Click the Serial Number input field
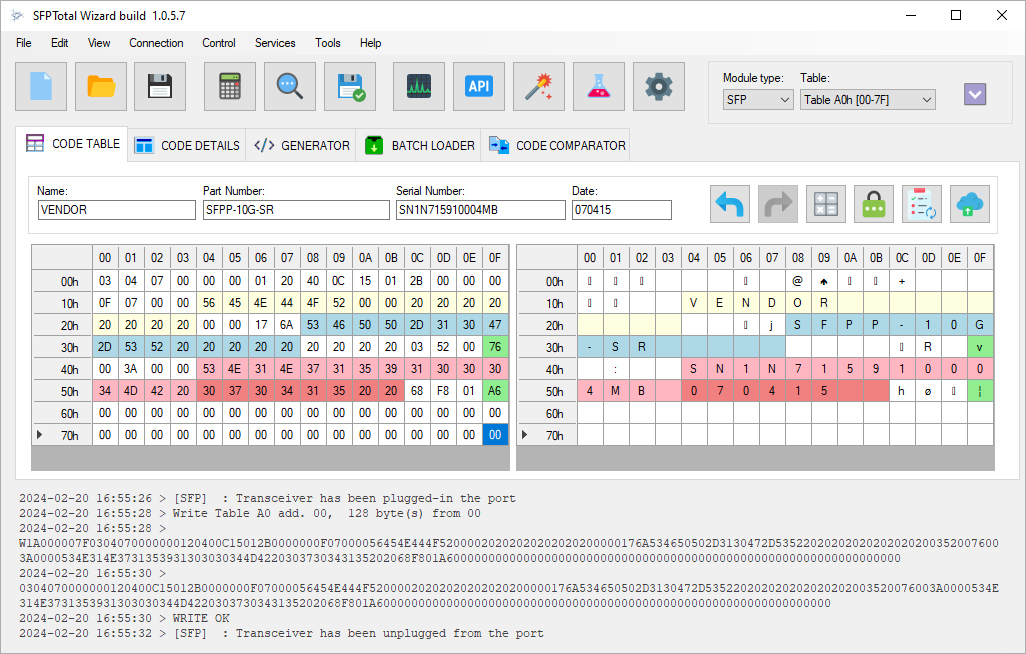Viewport: 1026px width, 654px height. (x=480, y=210)
